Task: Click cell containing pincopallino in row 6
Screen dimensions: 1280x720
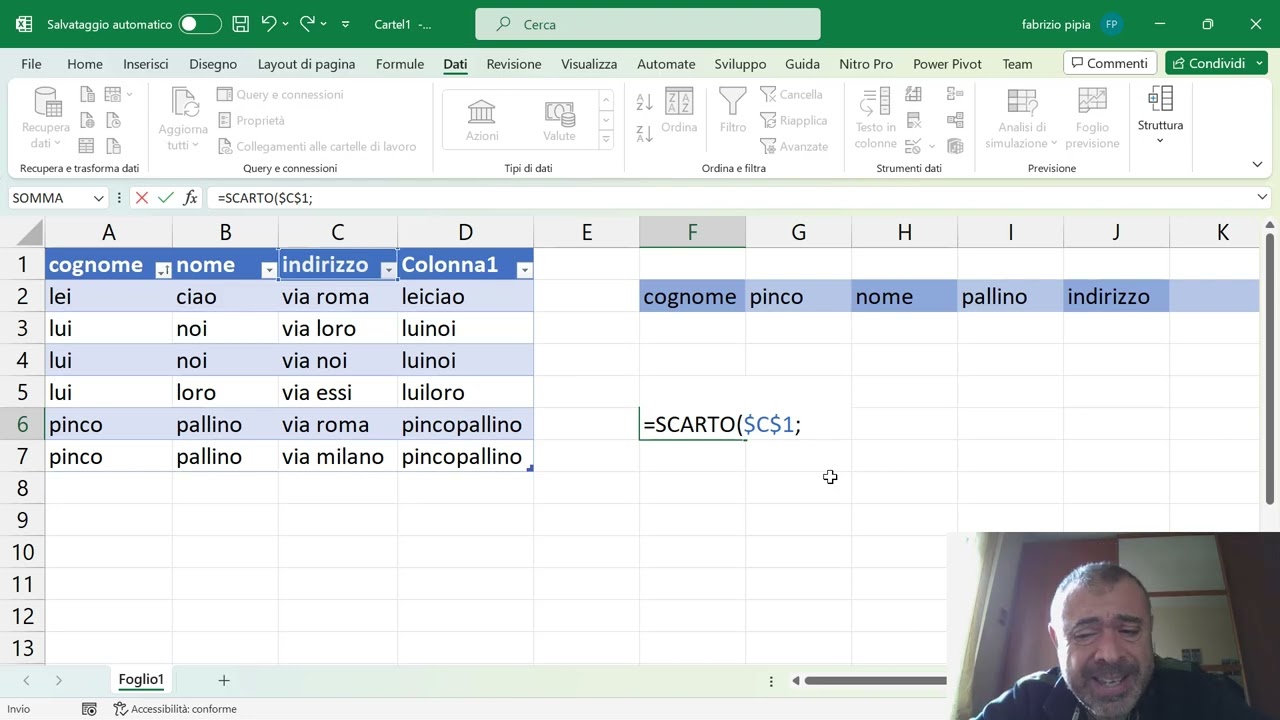Action: point(465,424)
